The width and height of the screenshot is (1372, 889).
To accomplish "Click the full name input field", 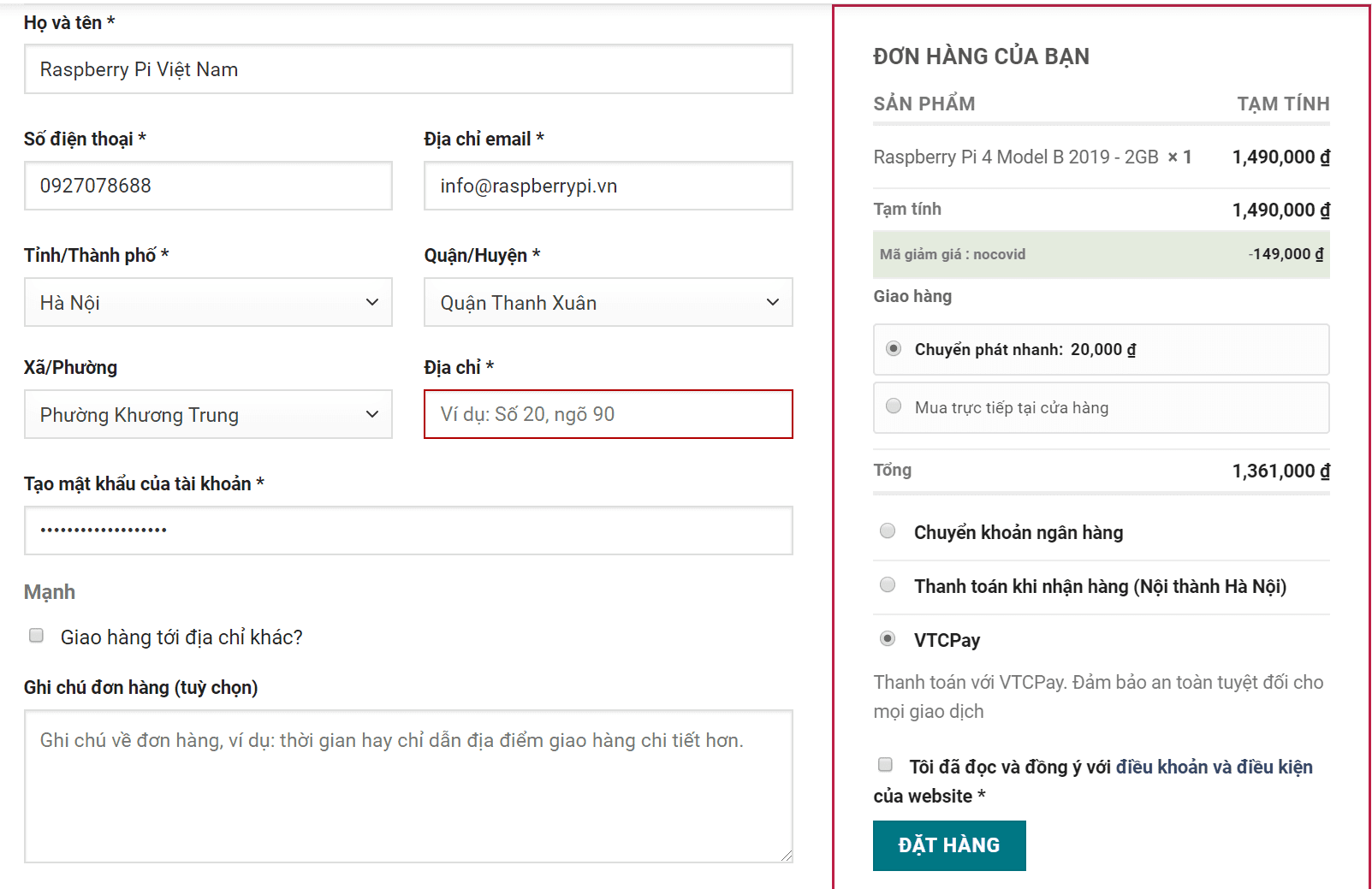I will [407, 69].
